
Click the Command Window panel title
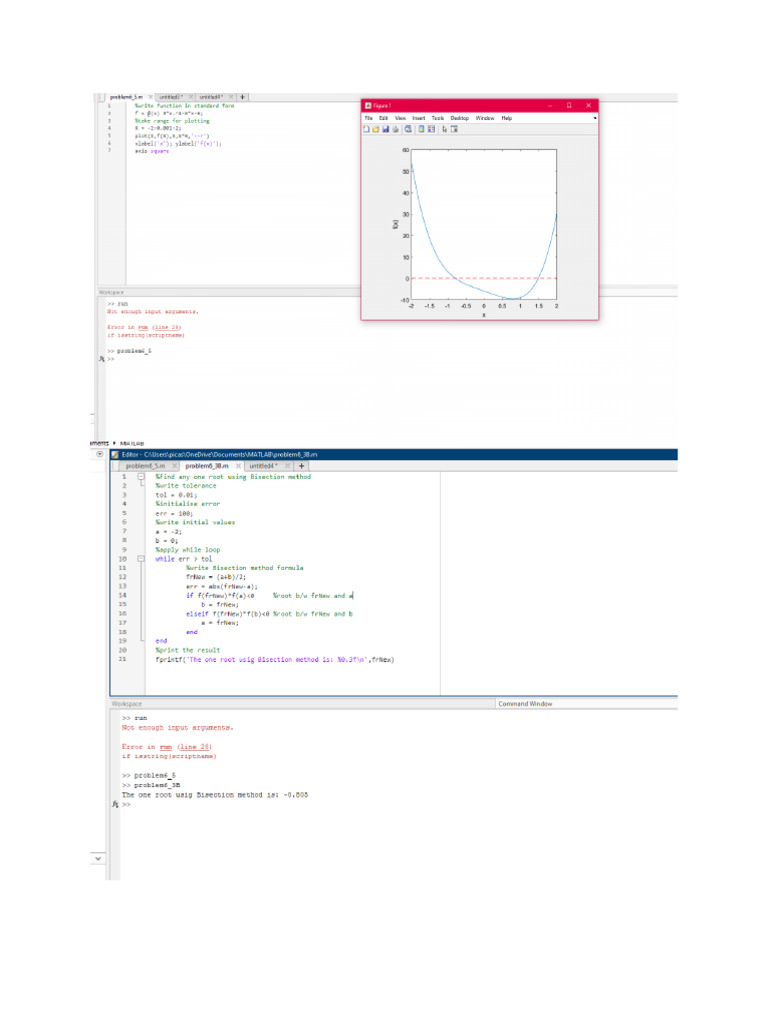pos(525,704)
